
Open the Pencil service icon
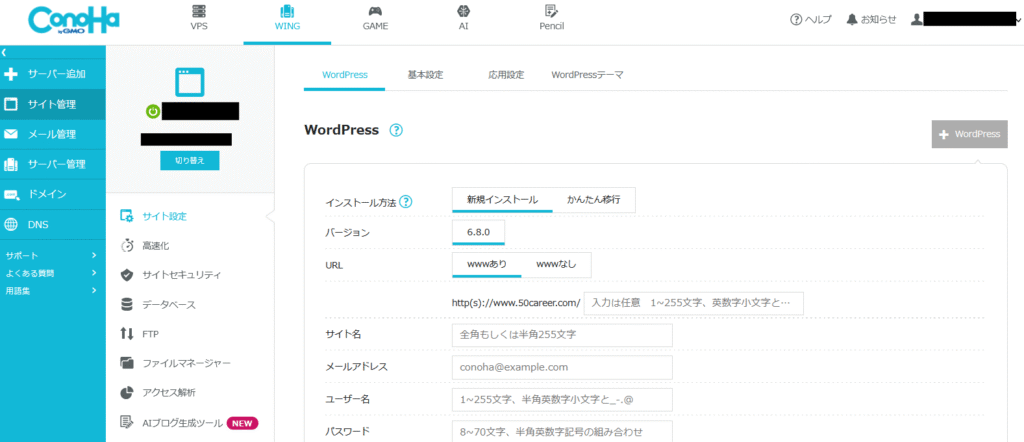click(x=551, y=12)
